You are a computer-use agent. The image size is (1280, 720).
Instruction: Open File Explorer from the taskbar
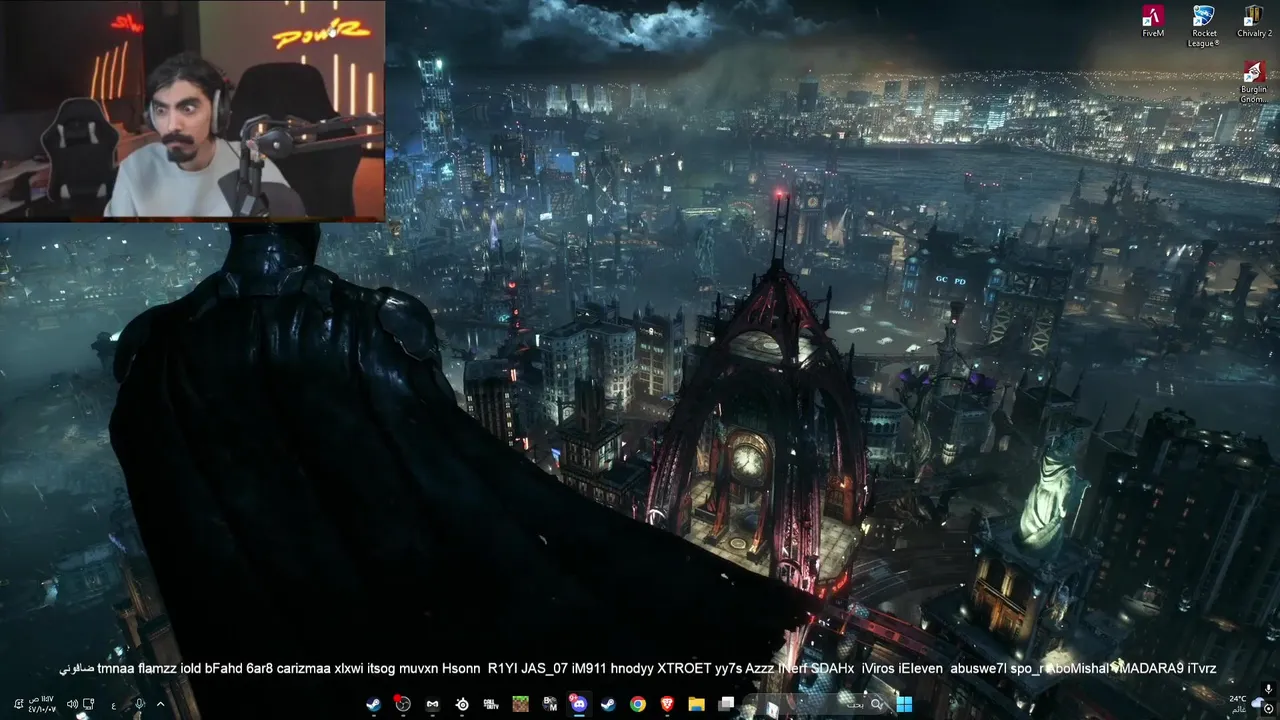pyautogui.click(x=696, y=704)
